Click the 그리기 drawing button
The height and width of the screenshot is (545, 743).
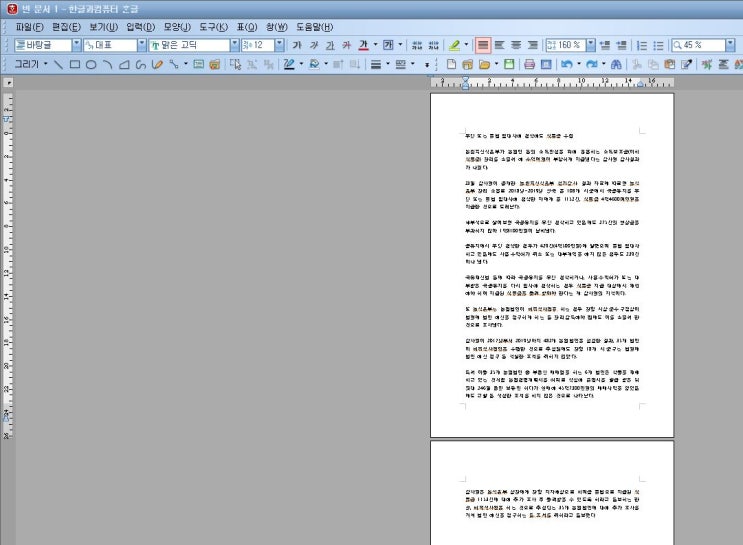(27, 64)
